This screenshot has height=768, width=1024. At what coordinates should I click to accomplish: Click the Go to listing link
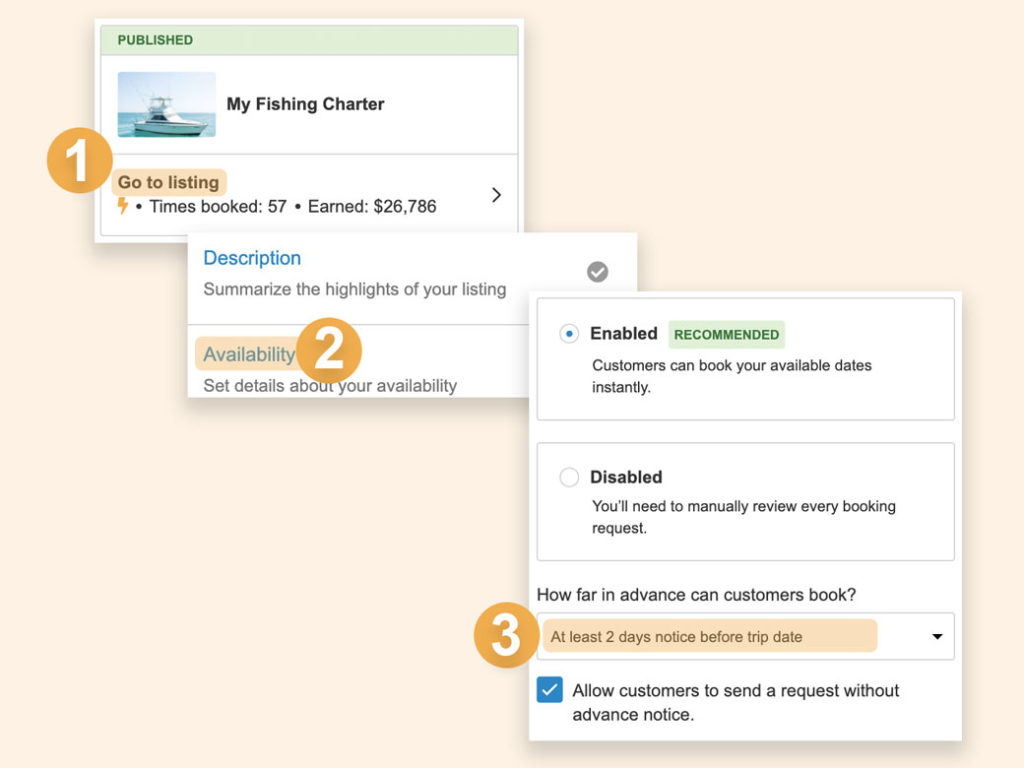[x=168, y=182]
